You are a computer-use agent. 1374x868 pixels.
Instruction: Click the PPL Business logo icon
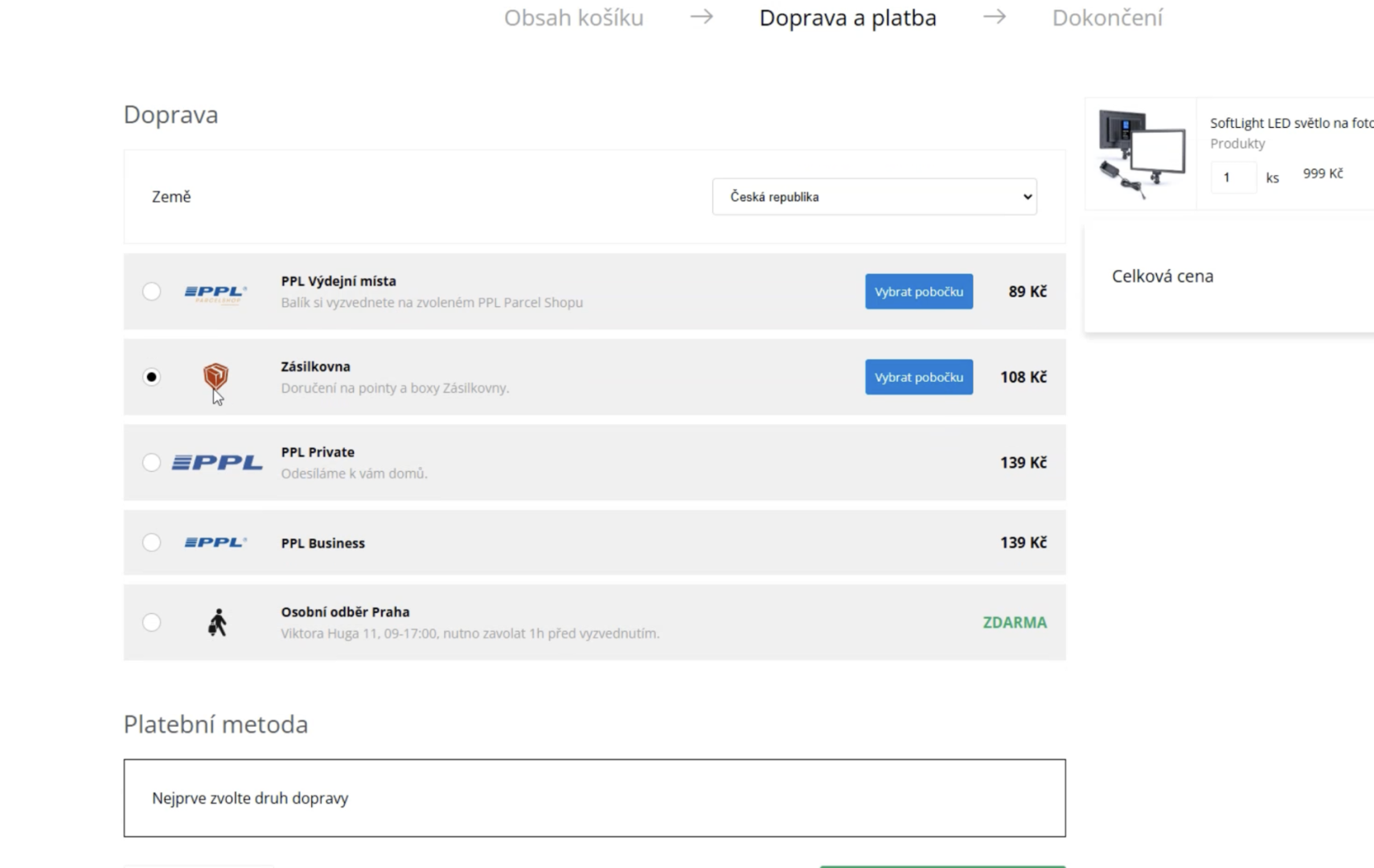click(215, 542)
